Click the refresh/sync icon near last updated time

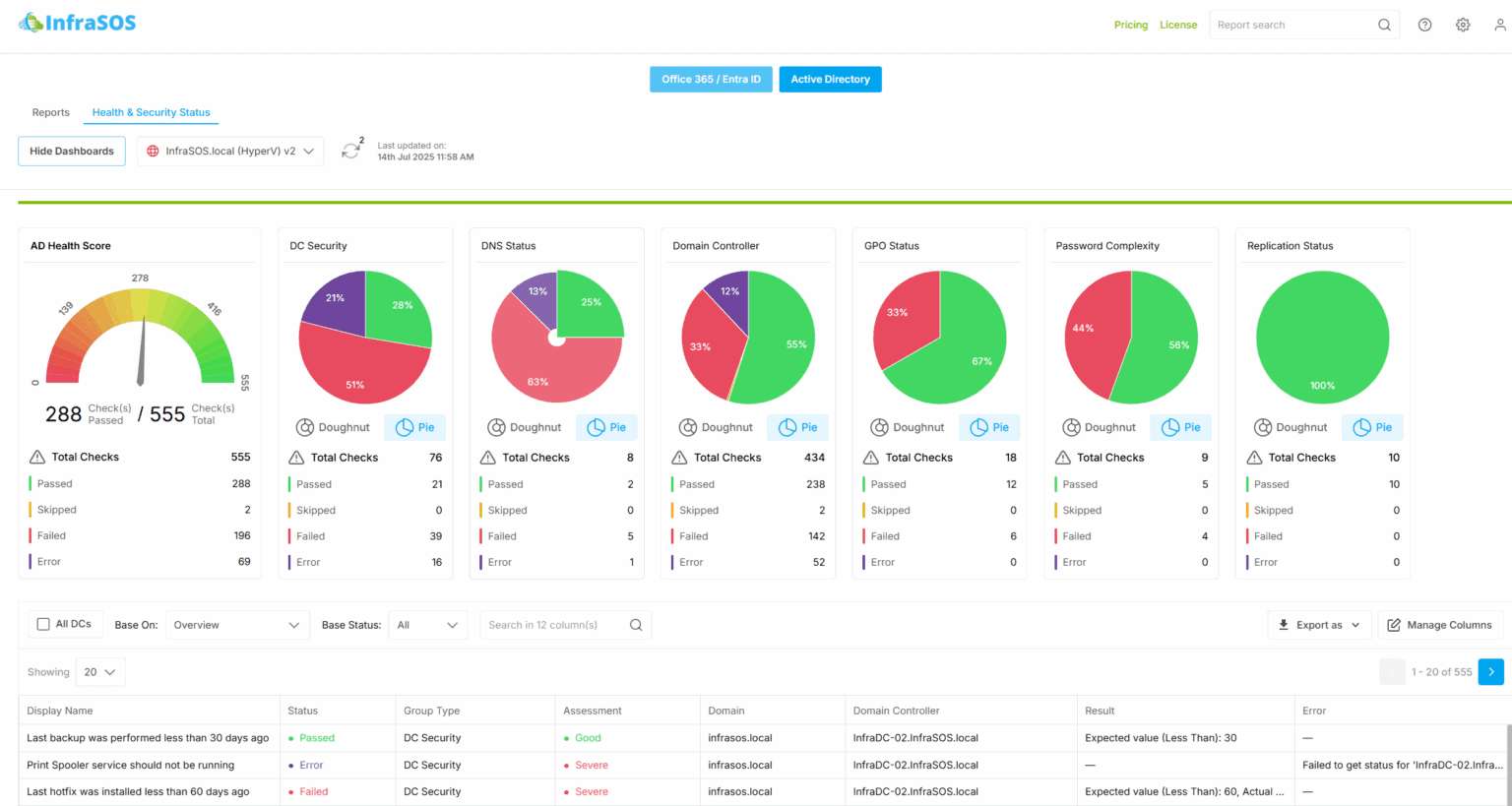[x=352, y=150]
